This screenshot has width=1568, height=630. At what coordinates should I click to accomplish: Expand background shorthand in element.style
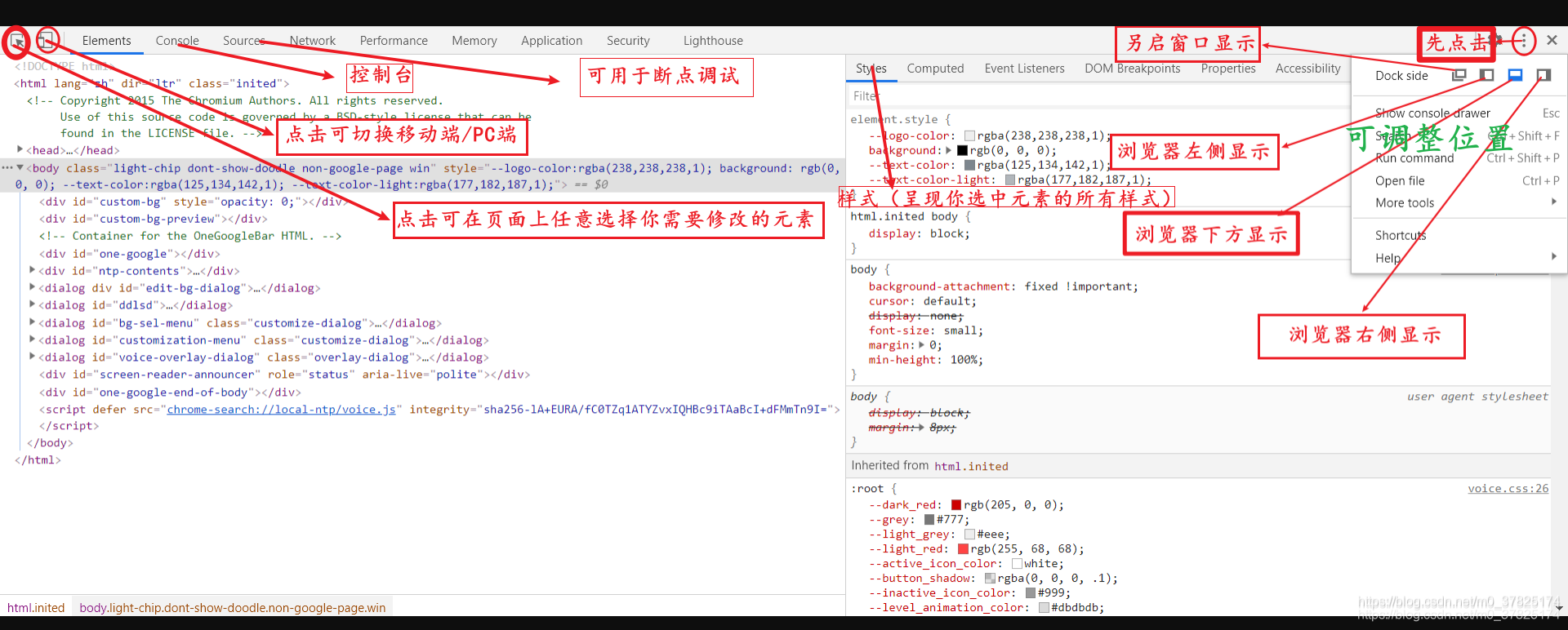pyautogui.click(x=948, y=151)
